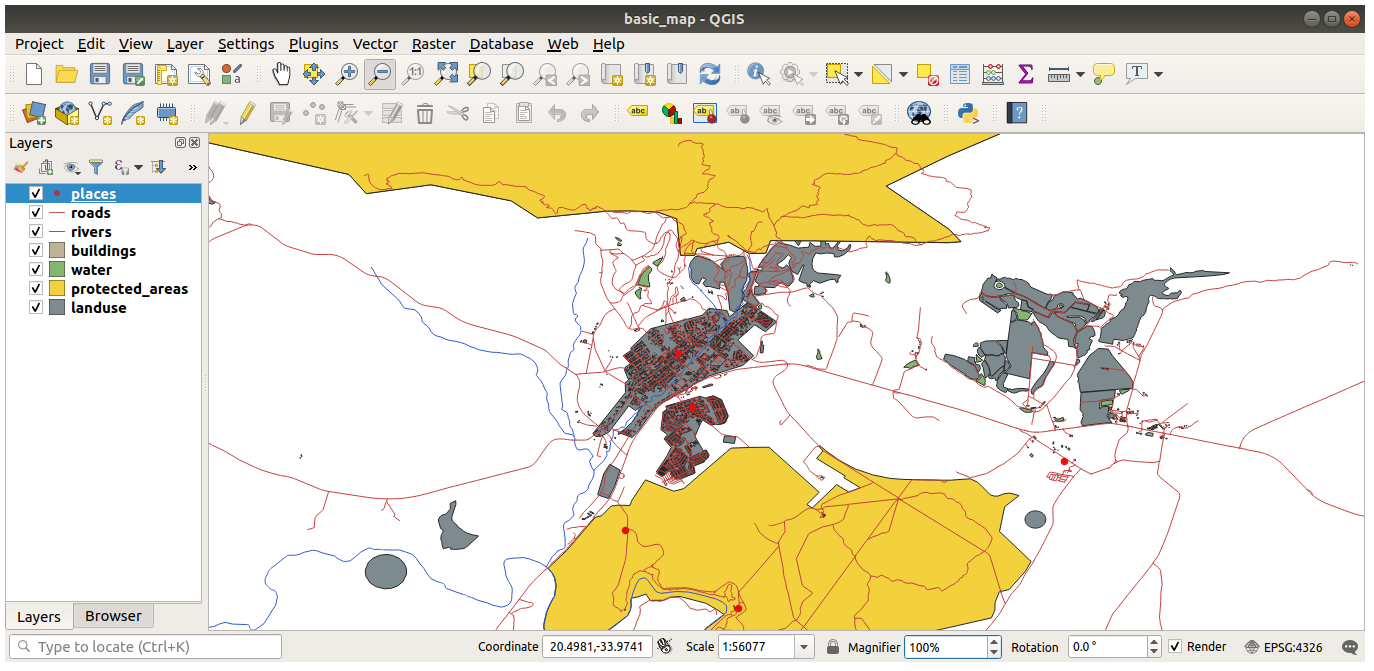Screen dimensions: 1374x671
Task: Hide the protected_areas layer via checkbox
Action: tap(36, 289)
